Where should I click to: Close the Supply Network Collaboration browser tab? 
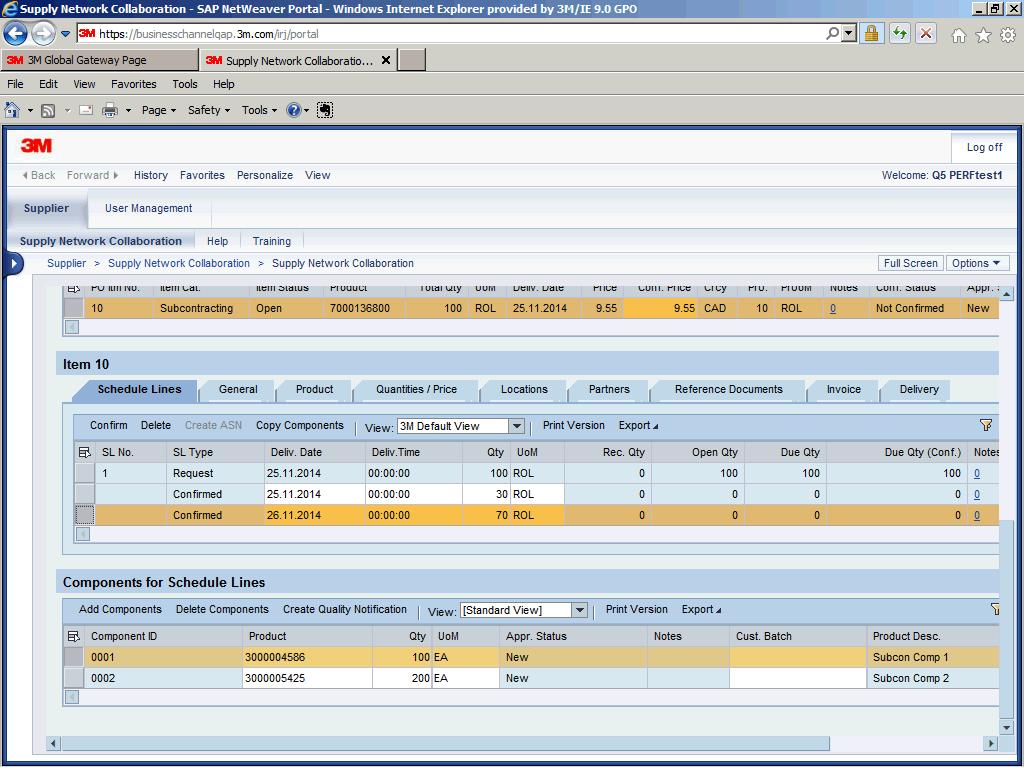click(x=386, y=60)
